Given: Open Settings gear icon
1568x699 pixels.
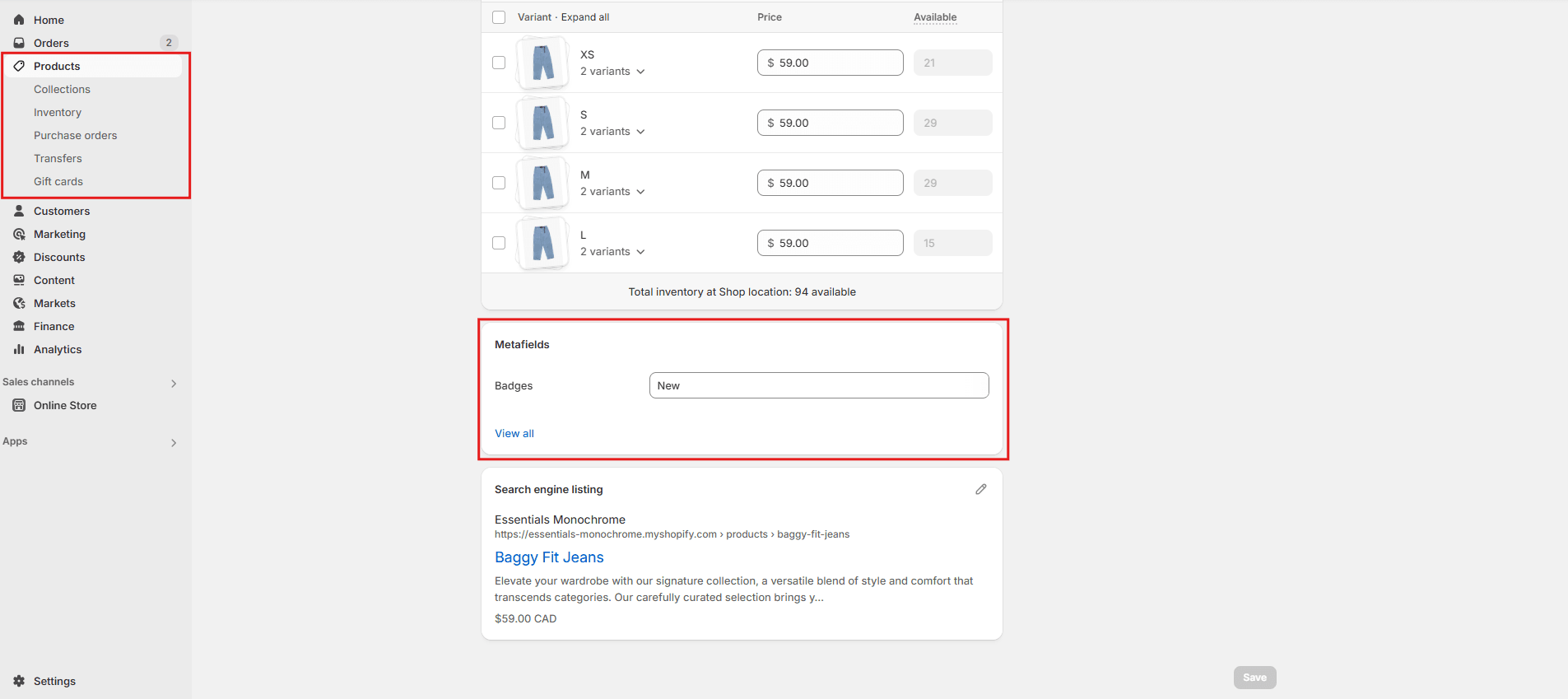Looking at the screenshot, I should [19, 681].
